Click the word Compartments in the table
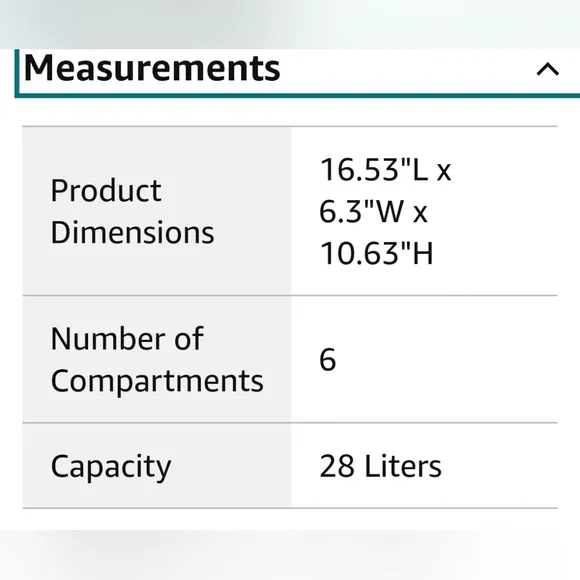580x580 pixels. [x=157, y=381]
